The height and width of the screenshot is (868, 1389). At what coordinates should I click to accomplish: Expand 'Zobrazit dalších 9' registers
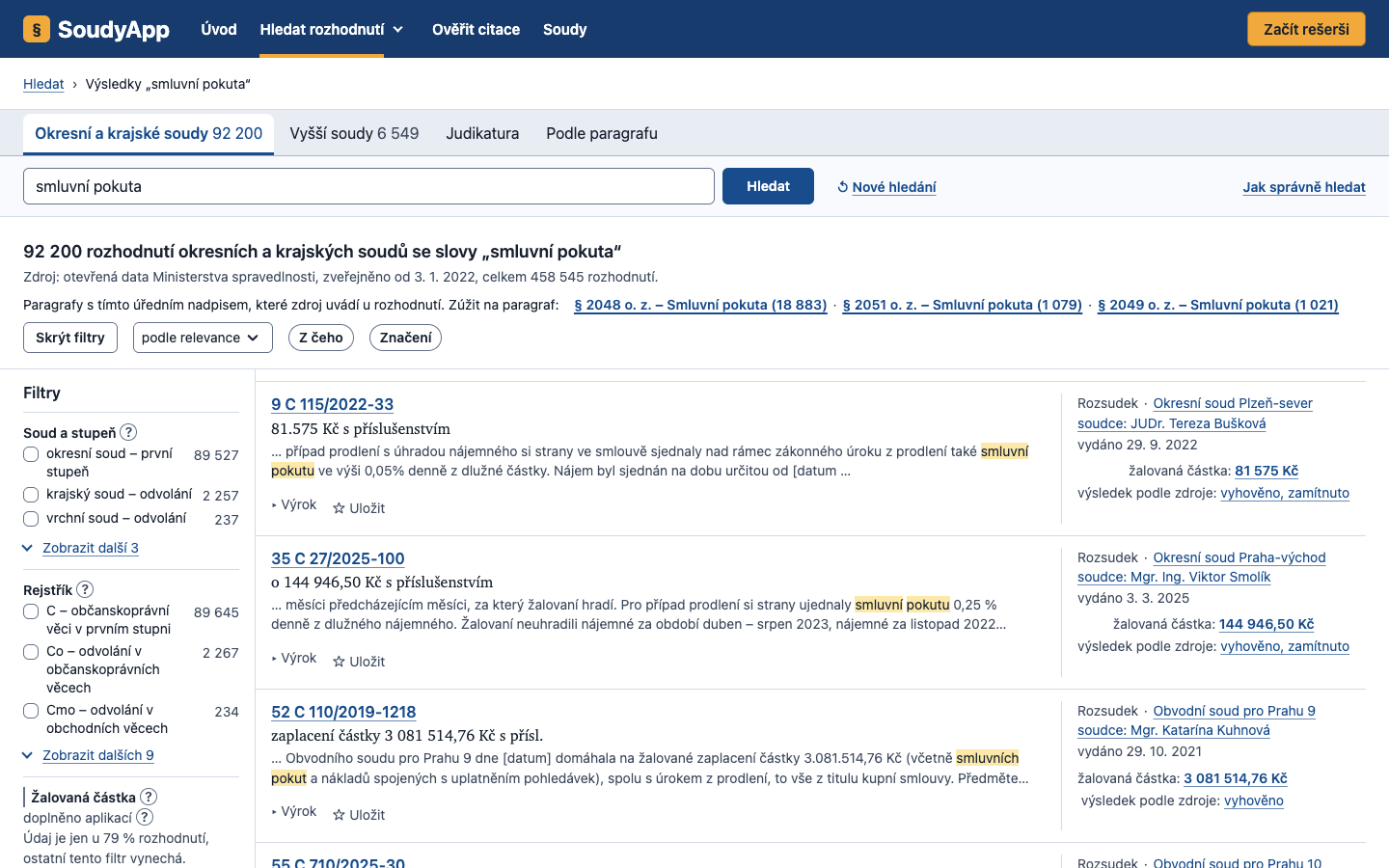98,755
